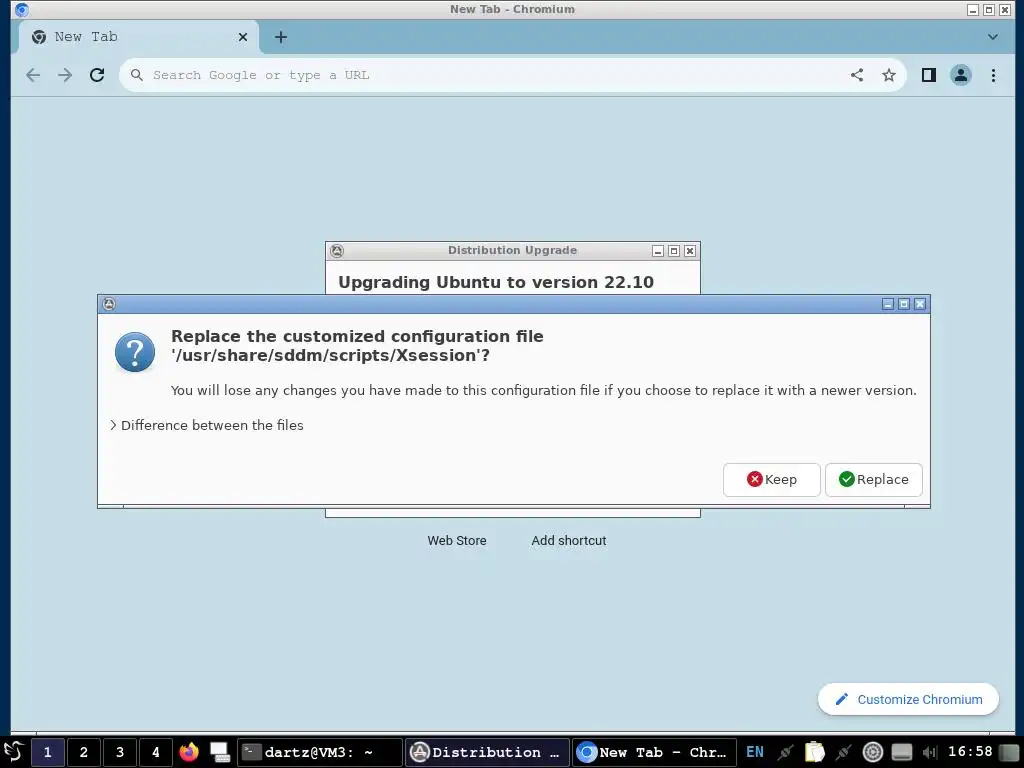The image size is (1024, 768).
Task: Open tab search dropdown chevron
Action: click(993, 37)
